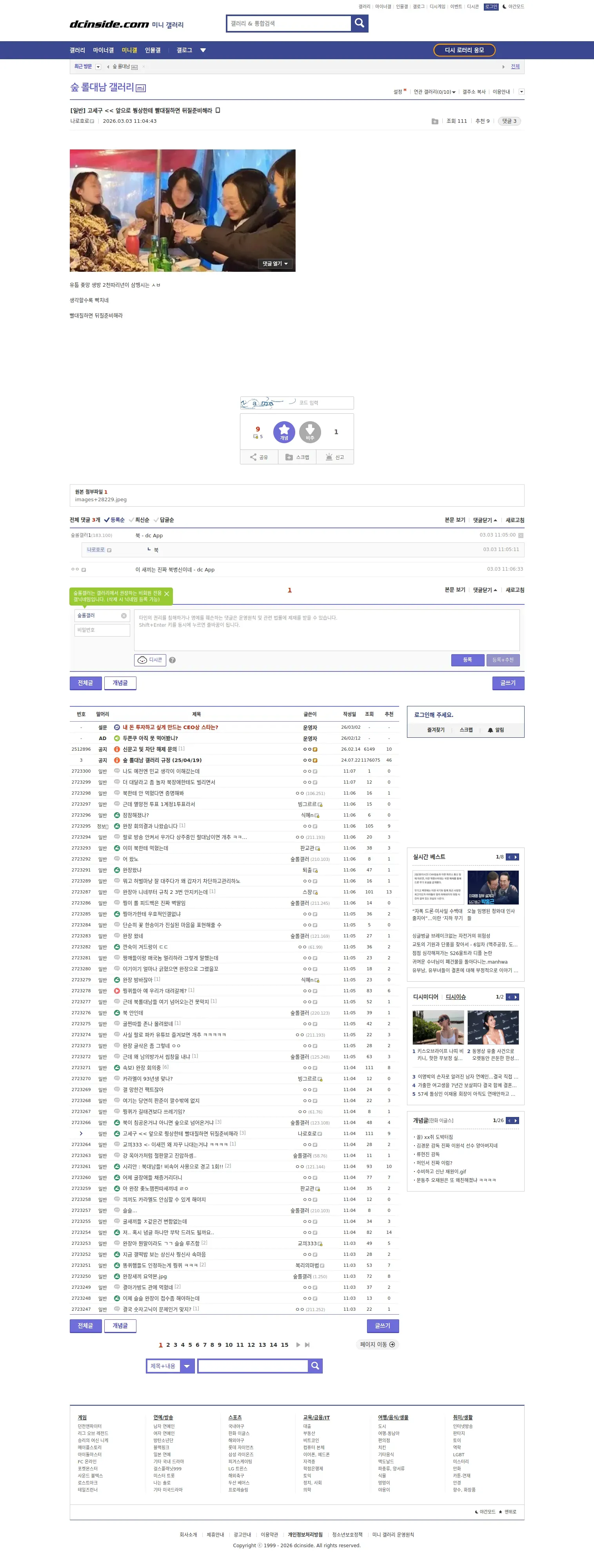
Task: Open the 디시콘 emoticon picker
Action: [150, 660]
